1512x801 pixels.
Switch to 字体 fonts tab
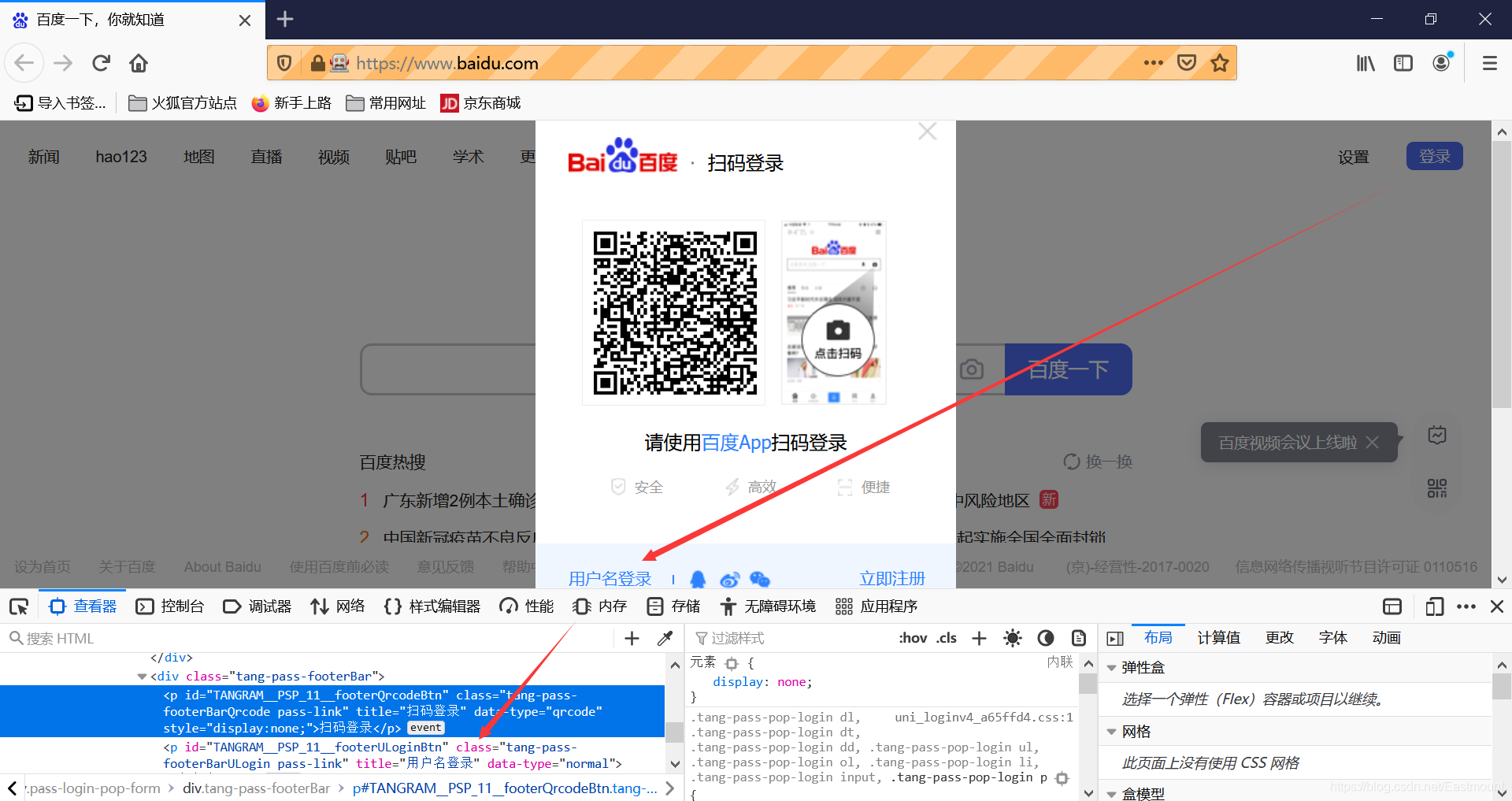1332,638
